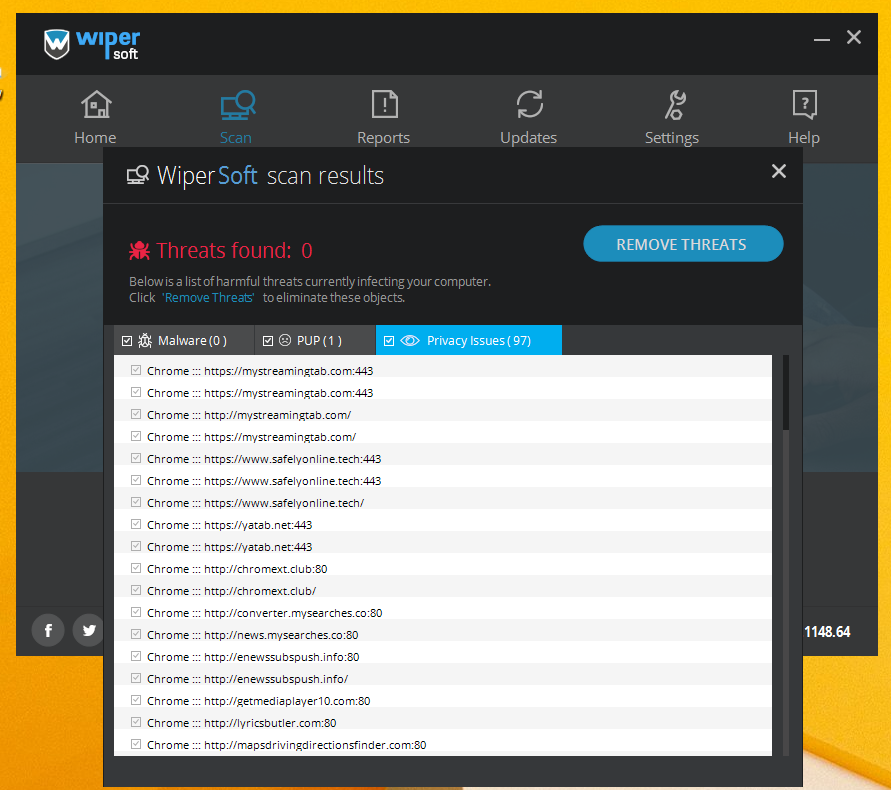Uncheck http://lyricsbutler.com:80 checkbox
The width and height of the screenshot is (891, 790).
pyautogui.click(x=136, y=722)
